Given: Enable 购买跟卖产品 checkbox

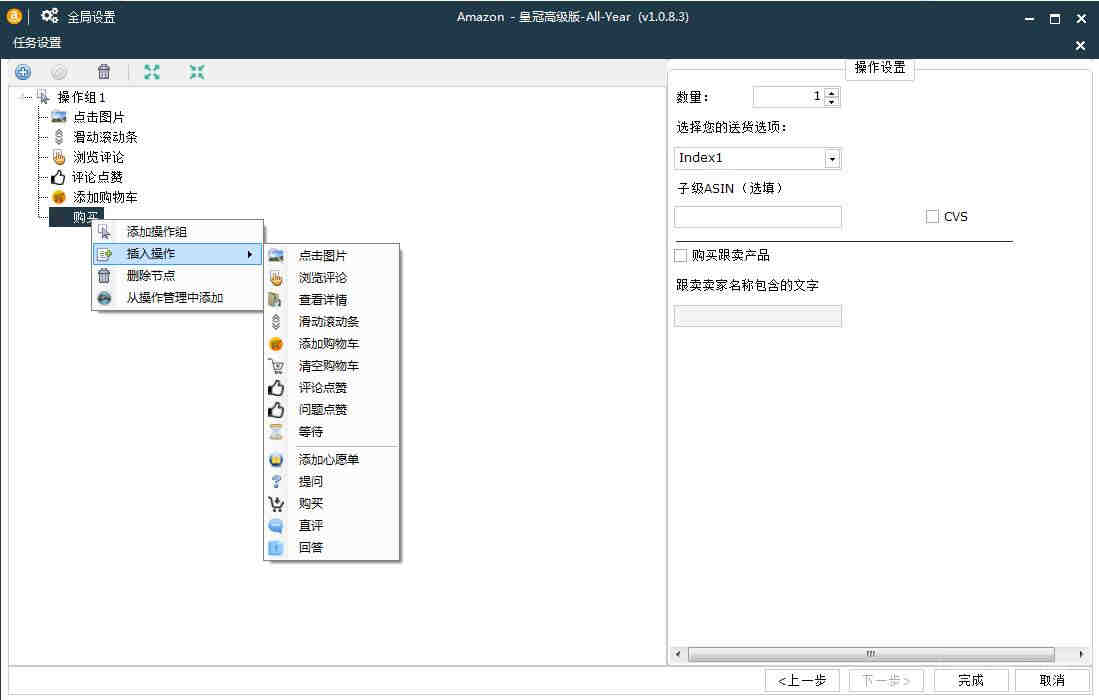Looking at the screenshot, I should click(680, 255).
